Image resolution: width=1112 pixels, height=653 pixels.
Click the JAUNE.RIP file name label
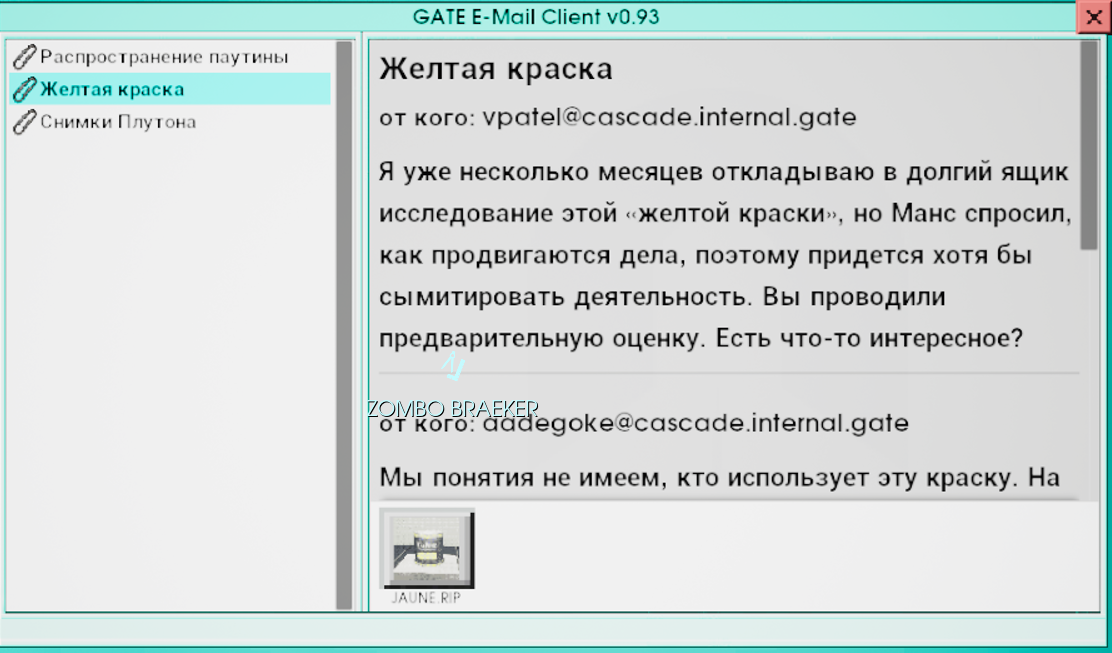tap(426, 598)
